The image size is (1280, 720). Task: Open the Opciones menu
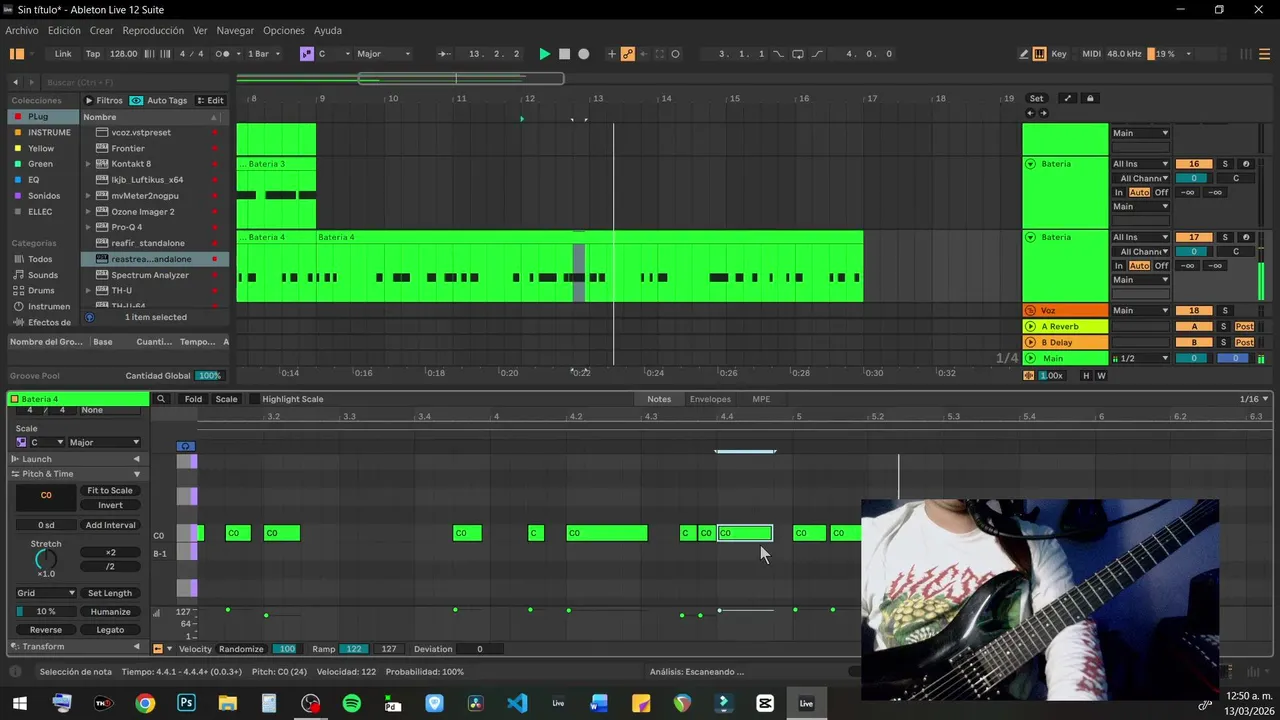(284, 31)
